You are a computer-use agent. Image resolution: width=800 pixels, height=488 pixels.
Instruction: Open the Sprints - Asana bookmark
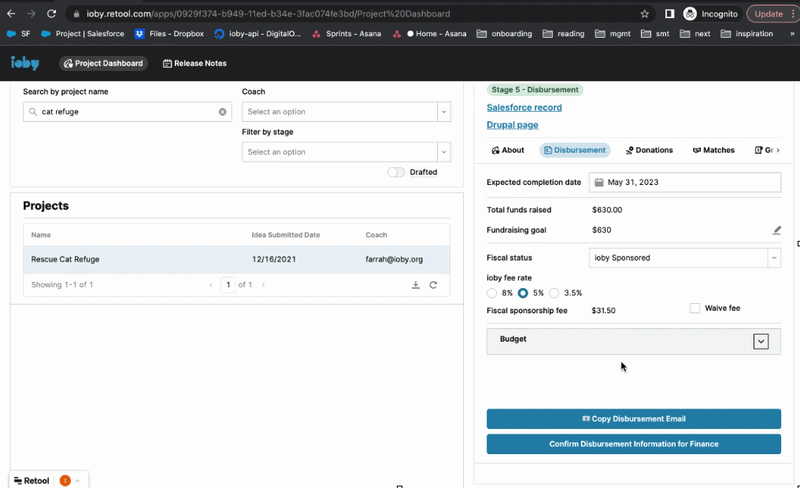click(347, 34)
